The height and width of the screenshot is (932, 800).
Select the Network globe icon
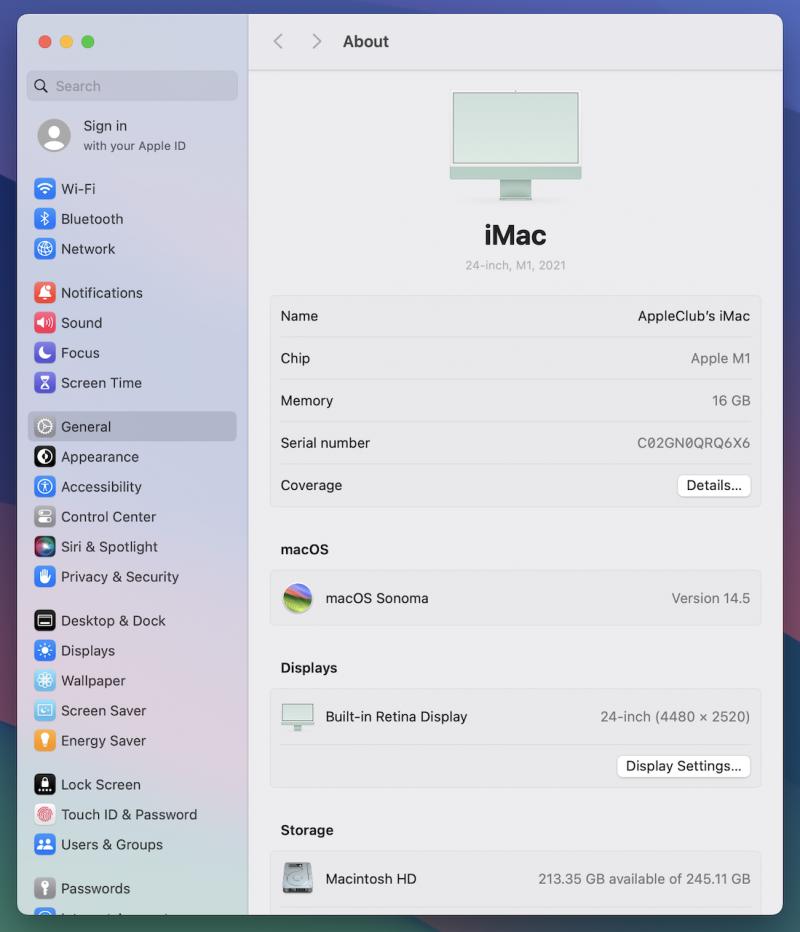coord(45,249)
